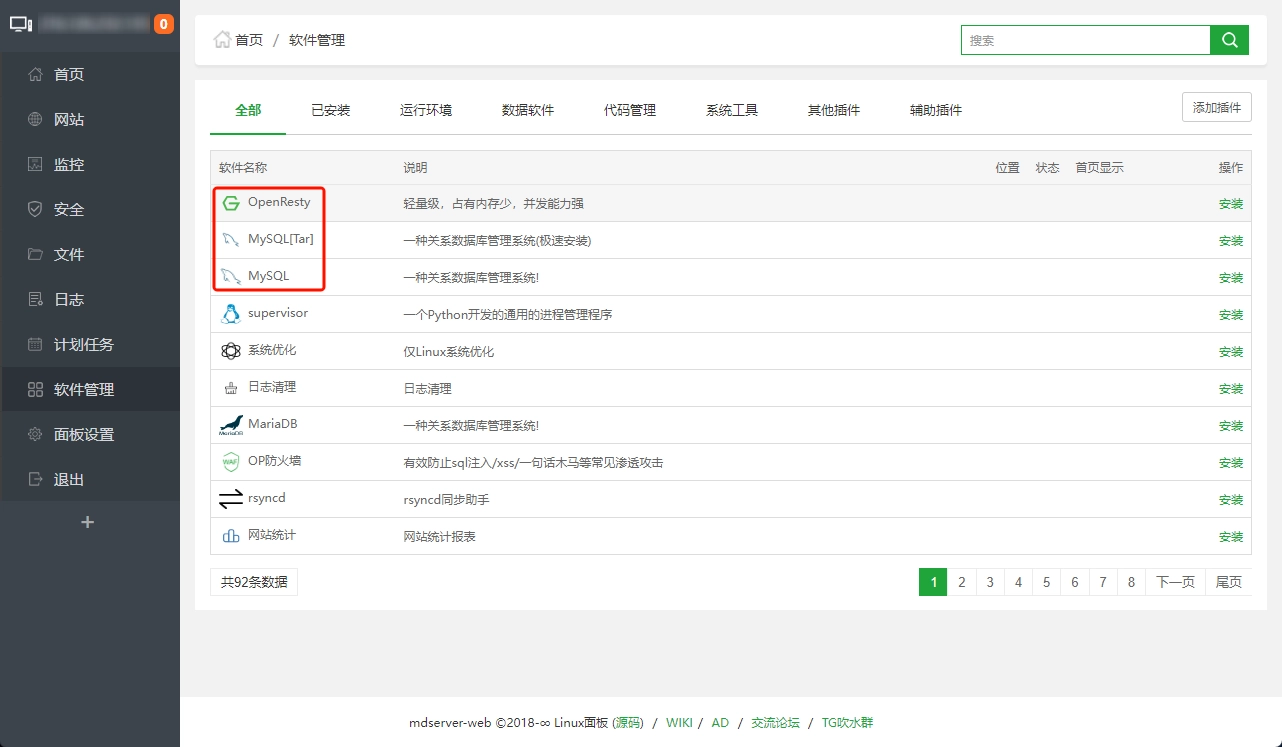Switch to the 数据软件 tab
This screenshot has width=1282, height=747.
pos(528,110)
